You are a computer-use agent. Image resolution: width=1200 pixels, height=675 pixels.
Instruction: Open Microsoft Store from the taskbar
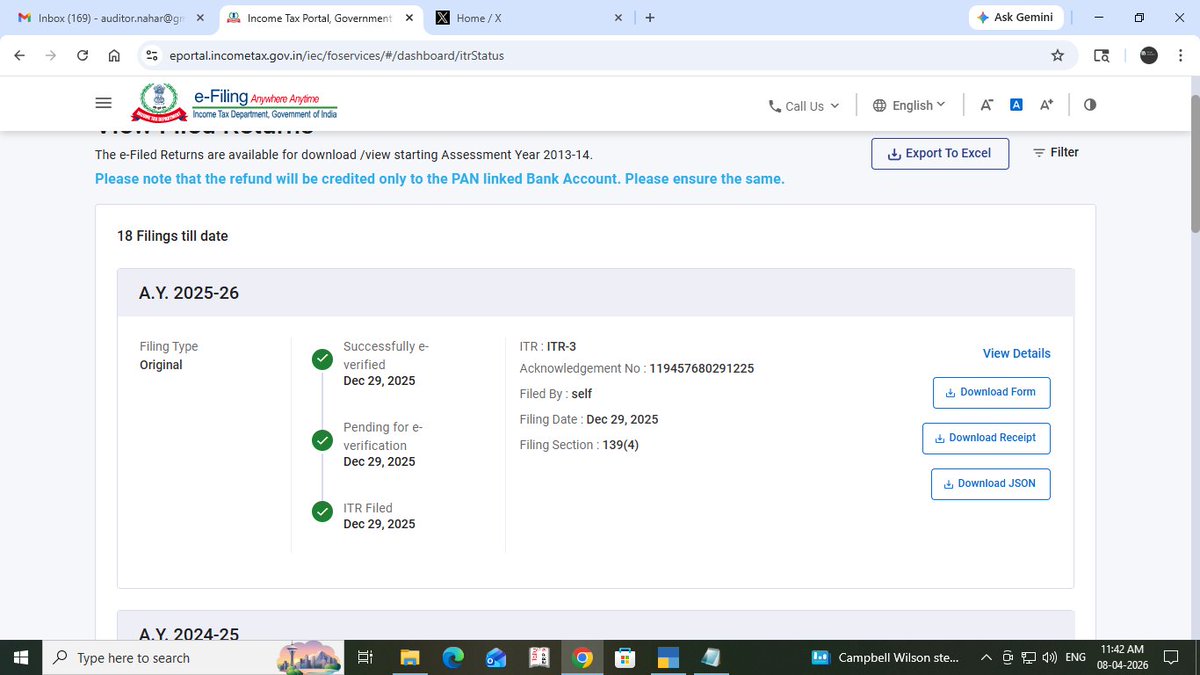pos(626,658)
